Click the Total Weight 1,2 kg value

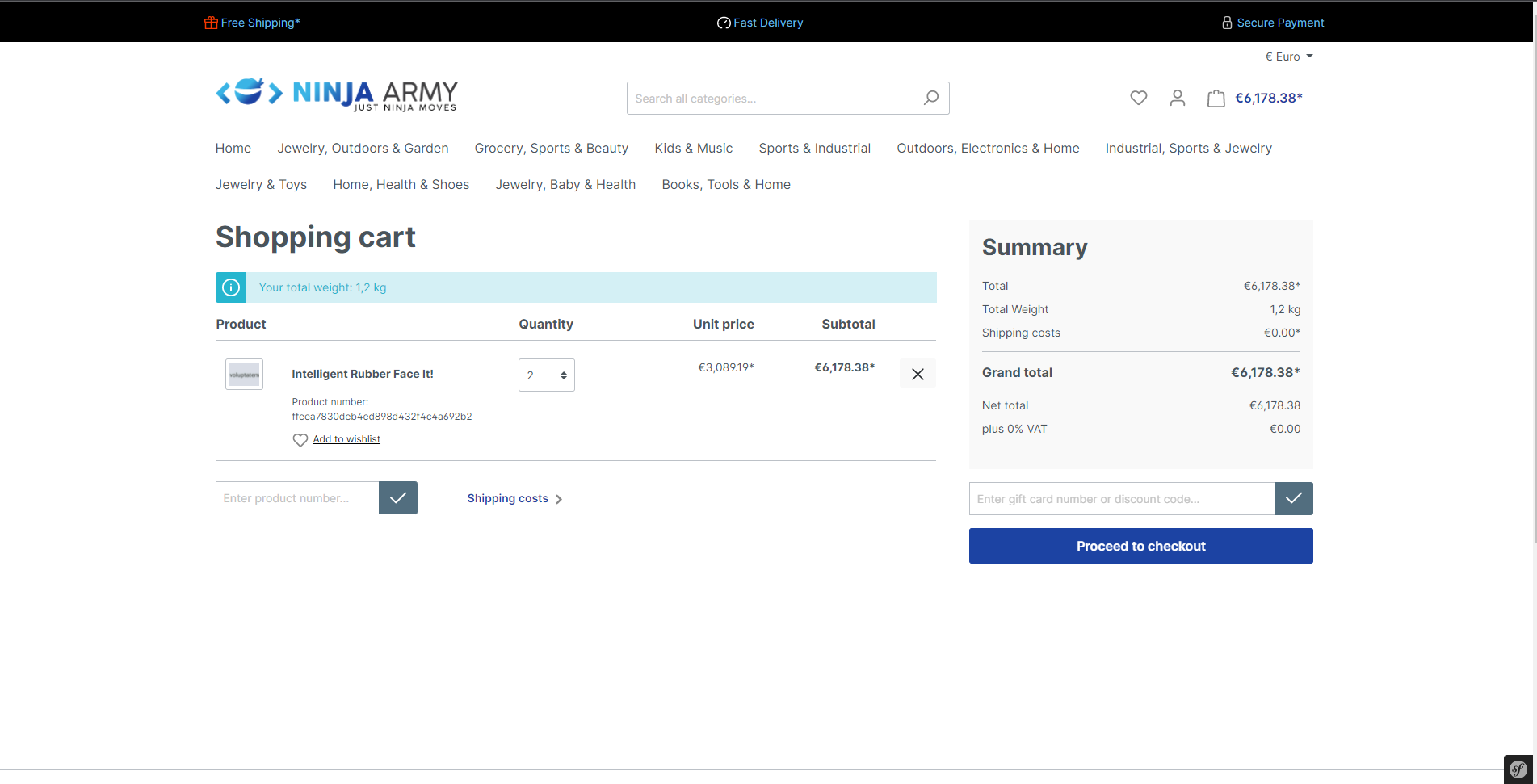coord(1285,309)
